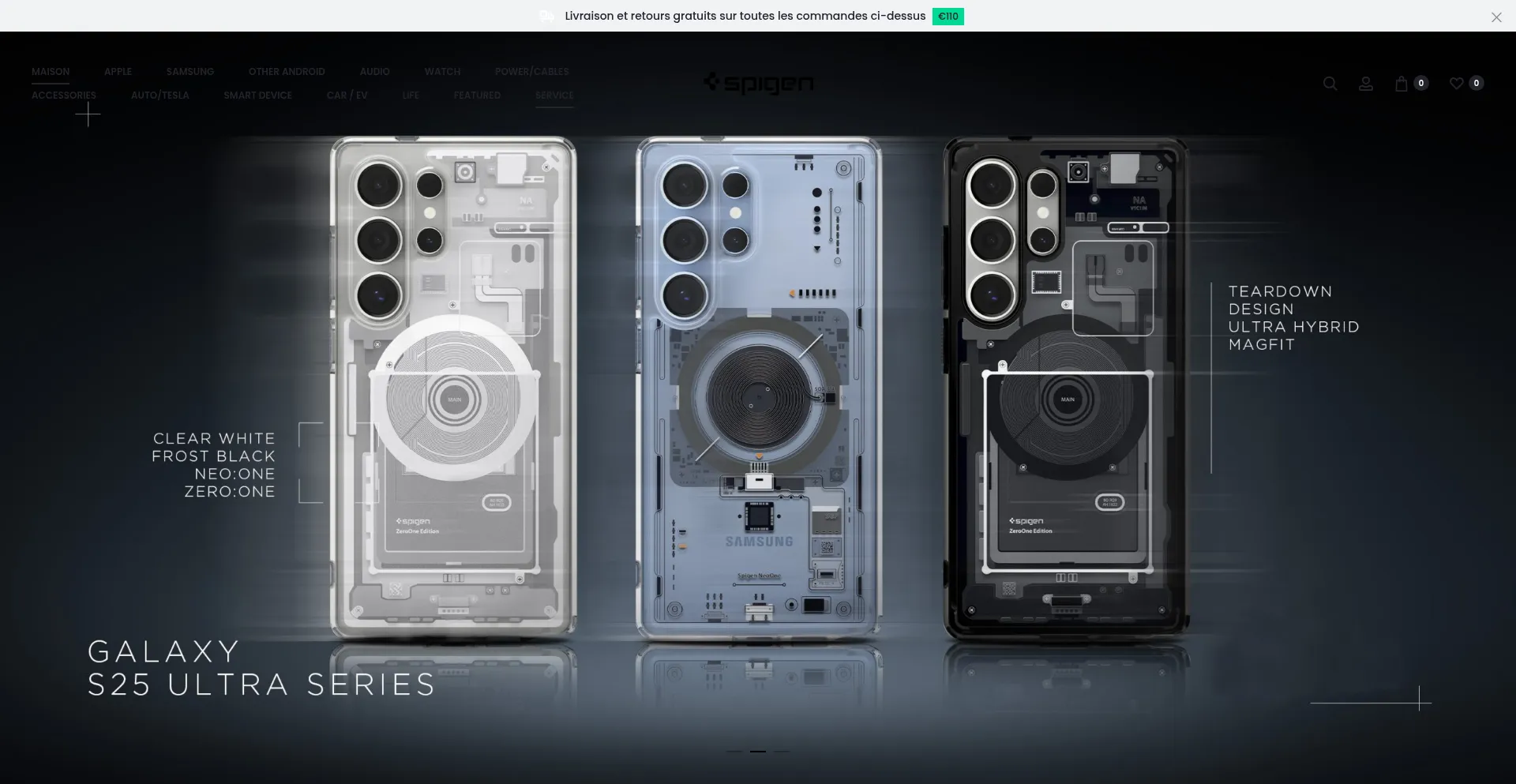Click the ULTRA HYBRID MAGFIT text
The height and width of the screenshot is (784, 1516).
click(1293, 336)
